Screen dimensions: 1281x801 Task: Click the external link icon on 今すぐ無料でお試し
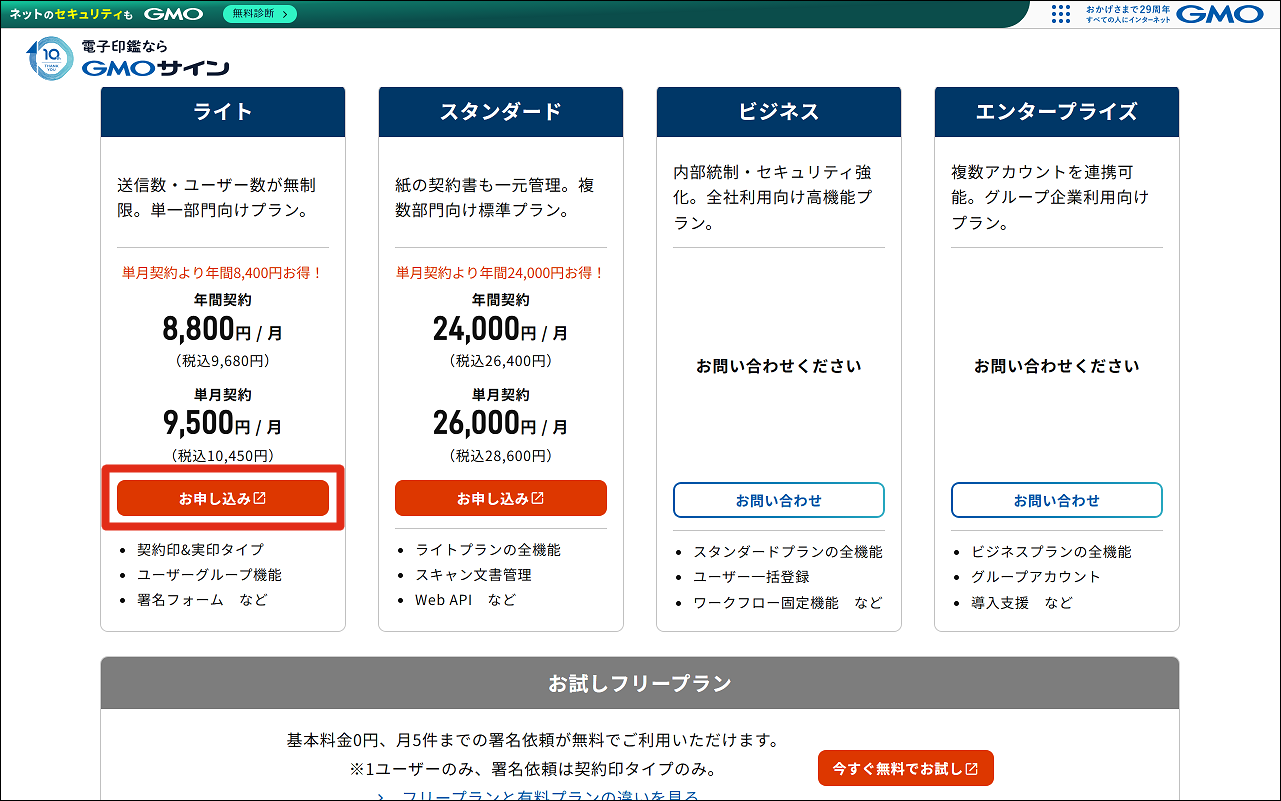(x=971, y=769)
